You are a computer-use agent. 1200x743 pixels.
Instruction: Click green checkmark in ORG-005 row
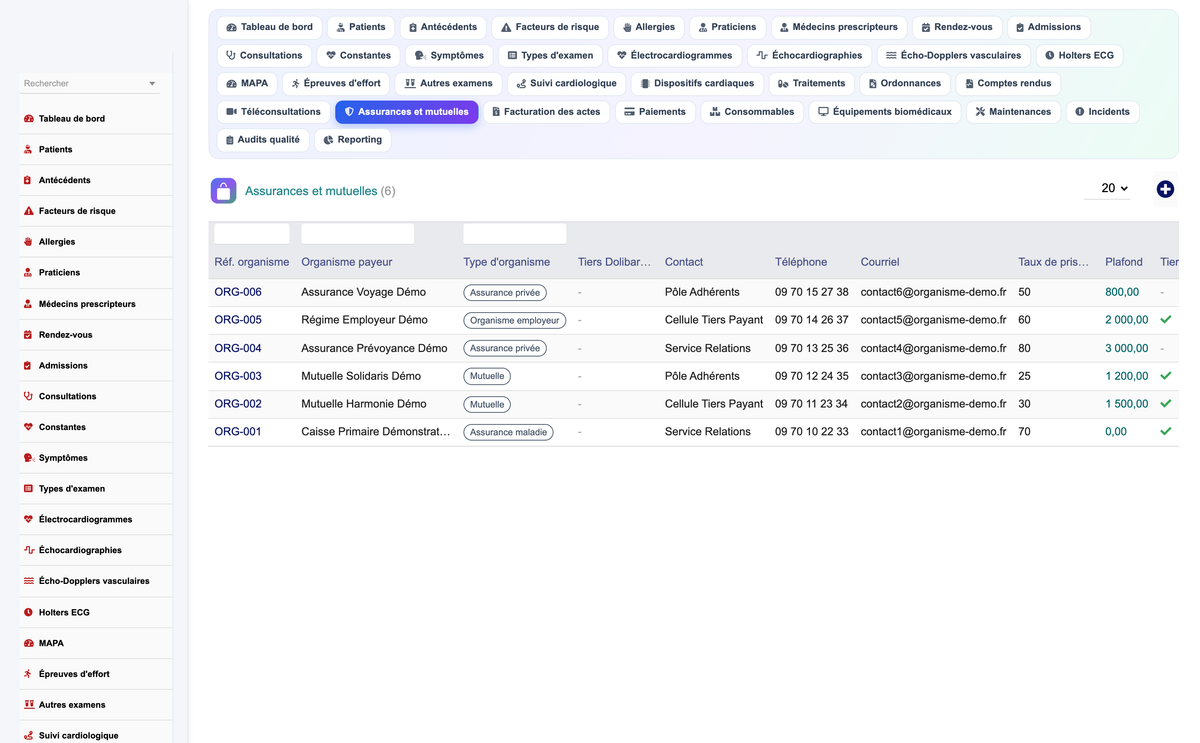[x=1165, y=320]
